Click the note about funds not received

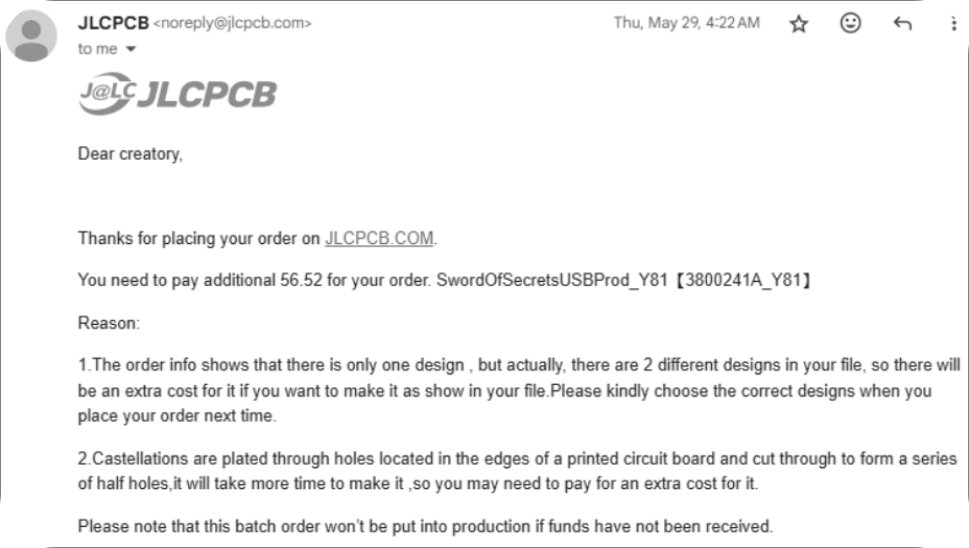(x=425, y=525)
